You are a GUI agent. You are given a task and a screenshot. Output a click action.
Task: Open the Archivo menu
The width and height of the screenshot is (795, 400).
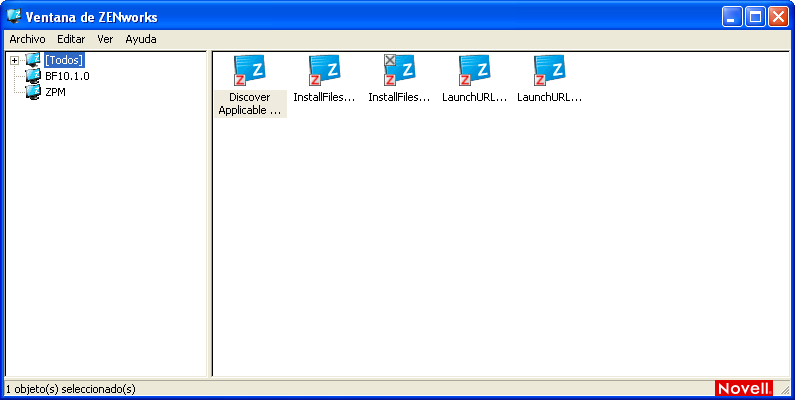[x=27, y=39]
